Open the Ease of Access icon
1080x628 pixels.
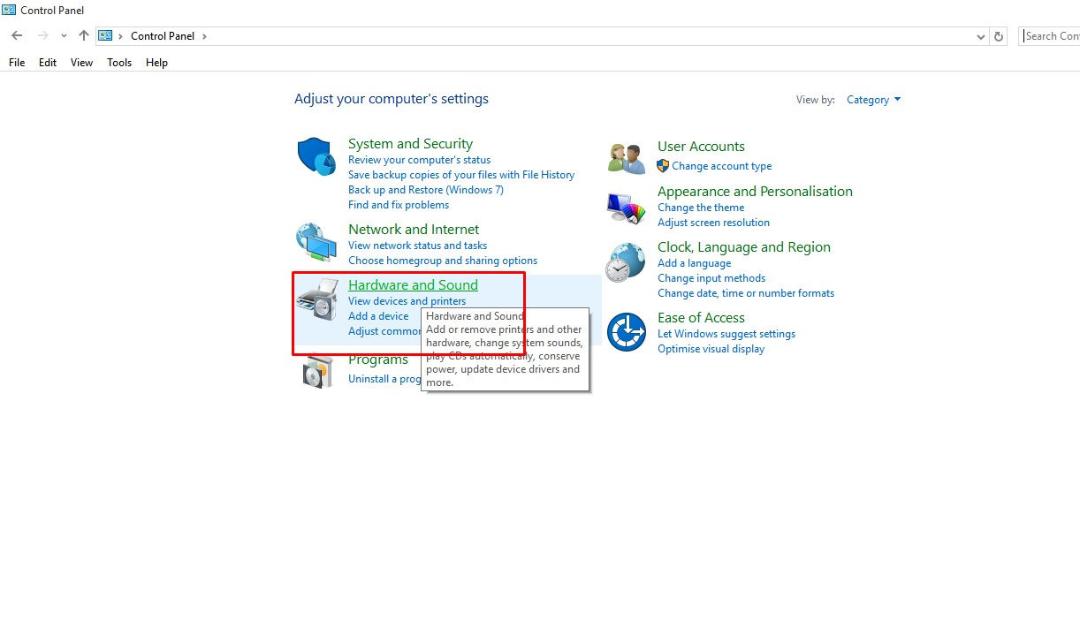tap(626, 332)
